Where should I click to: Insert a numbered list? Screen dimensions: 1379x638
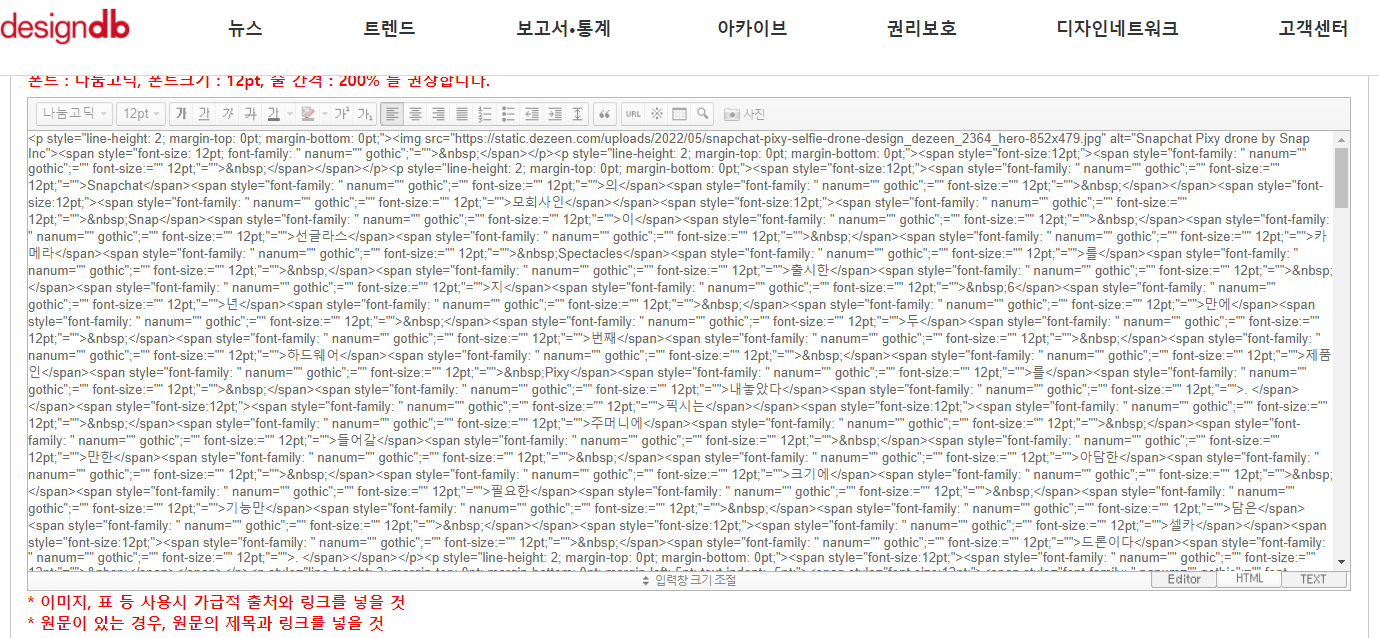(485, 114)
